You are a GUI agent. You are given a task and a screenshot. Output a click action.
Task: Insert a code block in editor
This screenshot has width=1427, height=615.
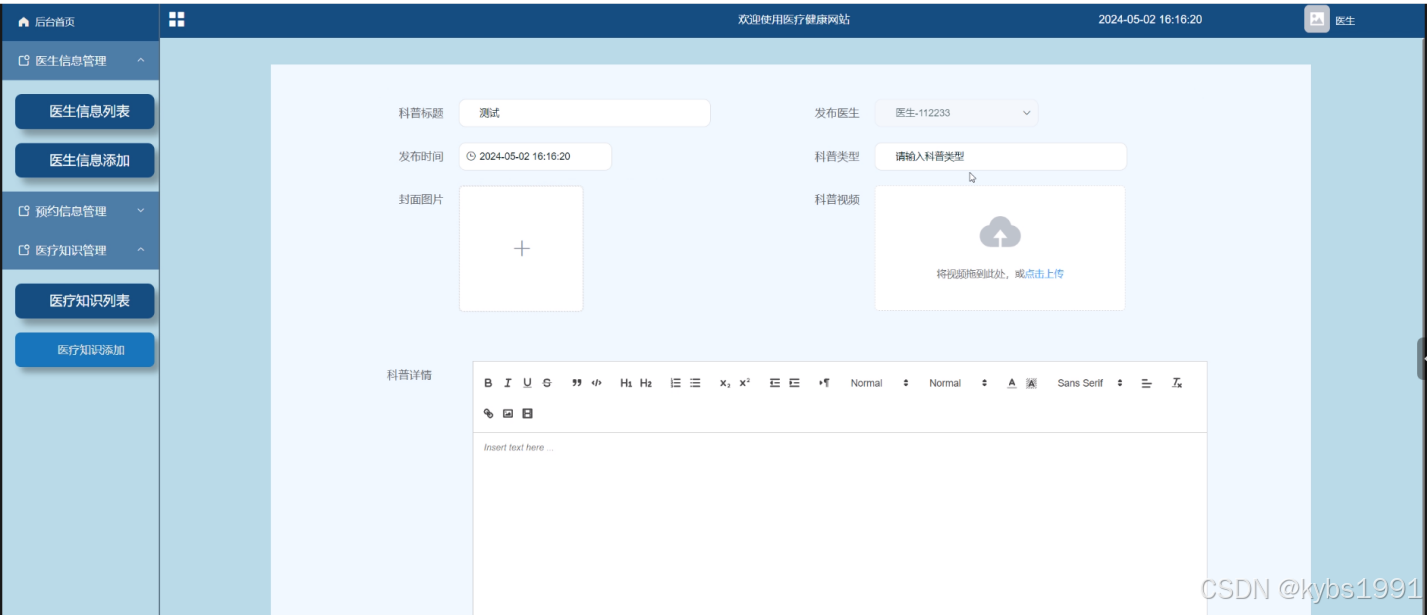point(597,383)
